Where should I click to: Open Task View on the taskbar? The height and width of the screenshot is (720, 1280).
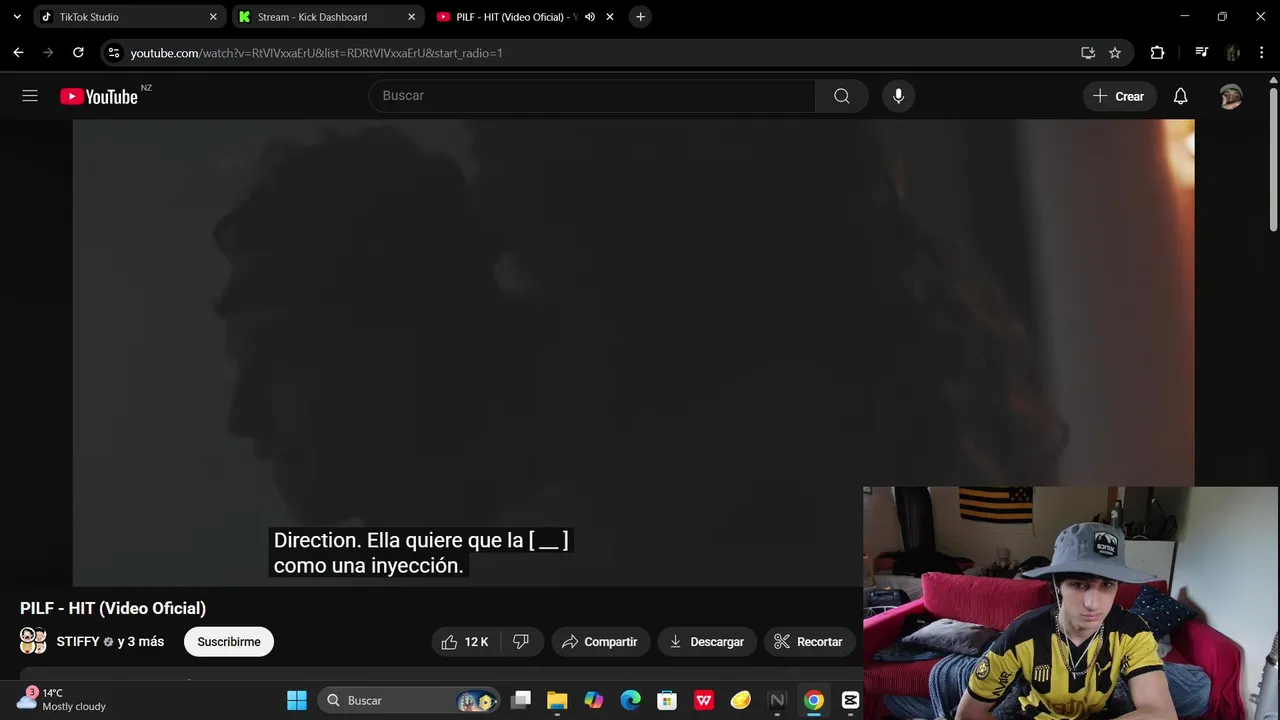(521, 700)
